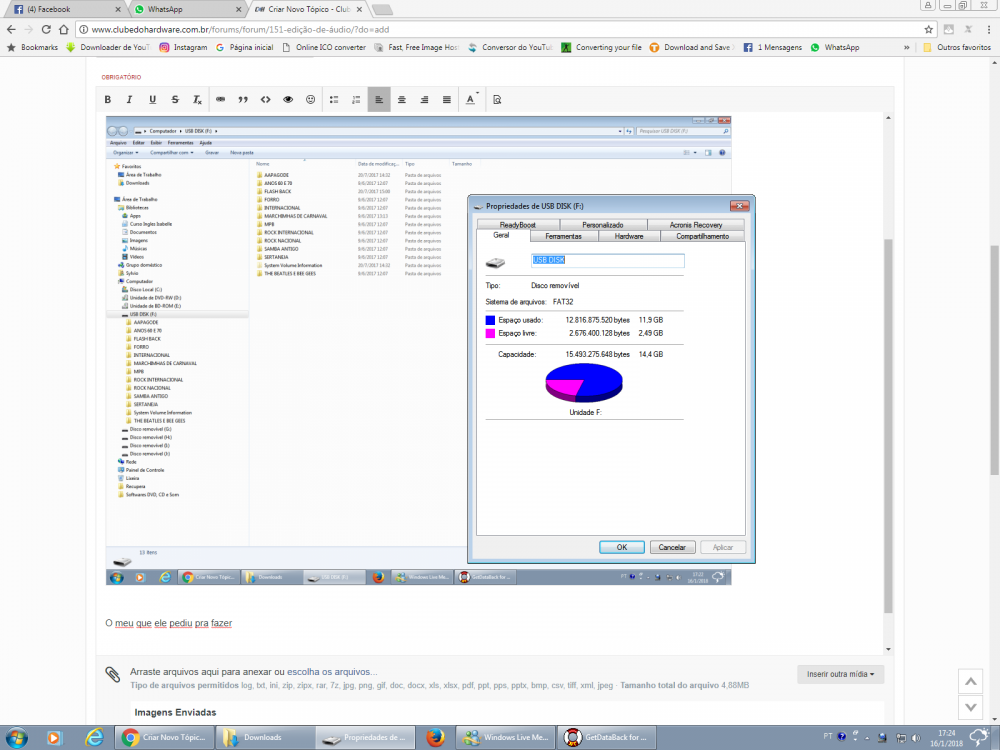This screenshot has width=1000, height=750.
Task: Center-align the text
Action: click(x=402, y=100)
